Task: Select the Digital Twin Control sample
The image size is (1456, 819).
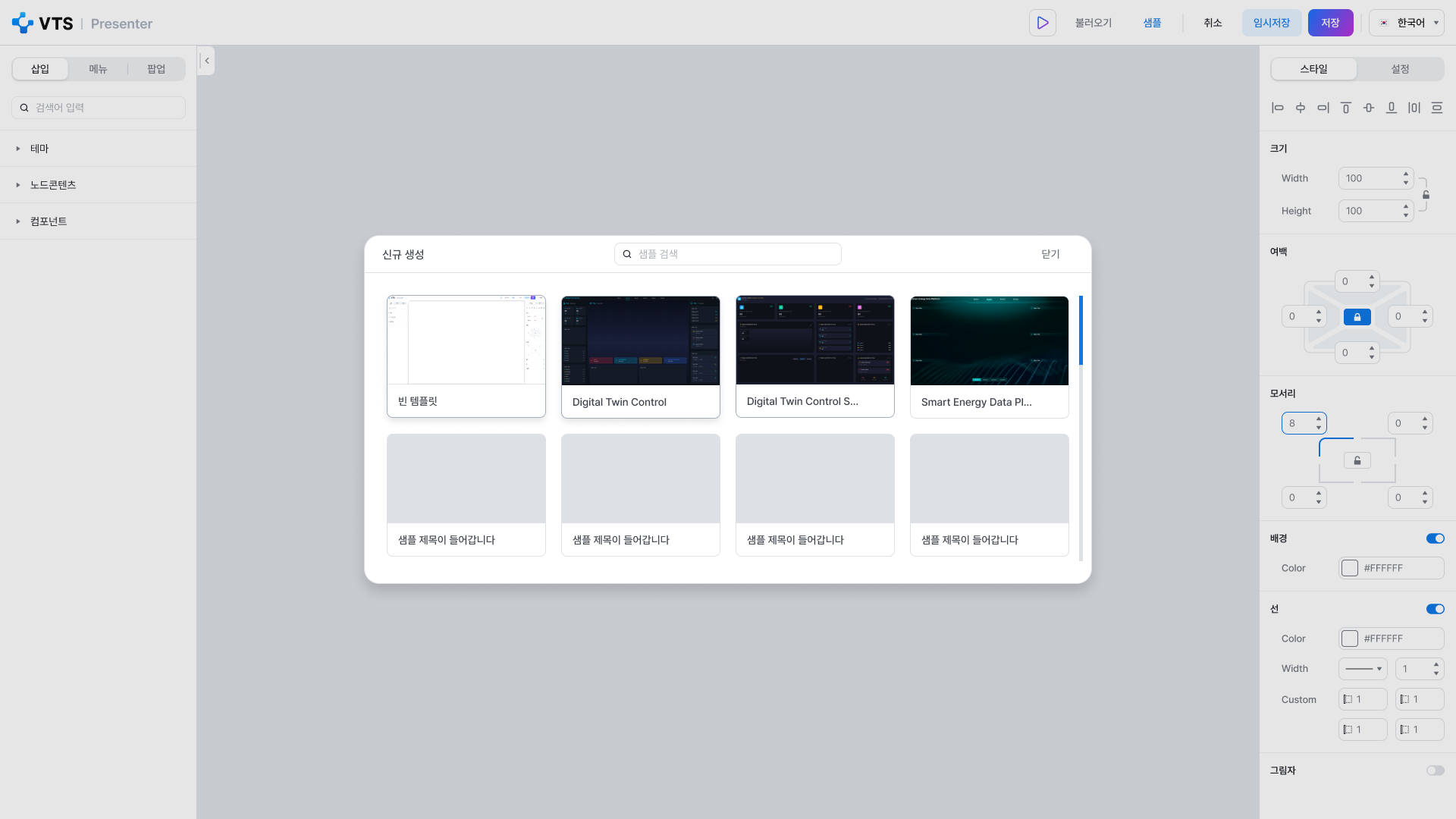Action: pyautogui.click(x=641, y=356)
